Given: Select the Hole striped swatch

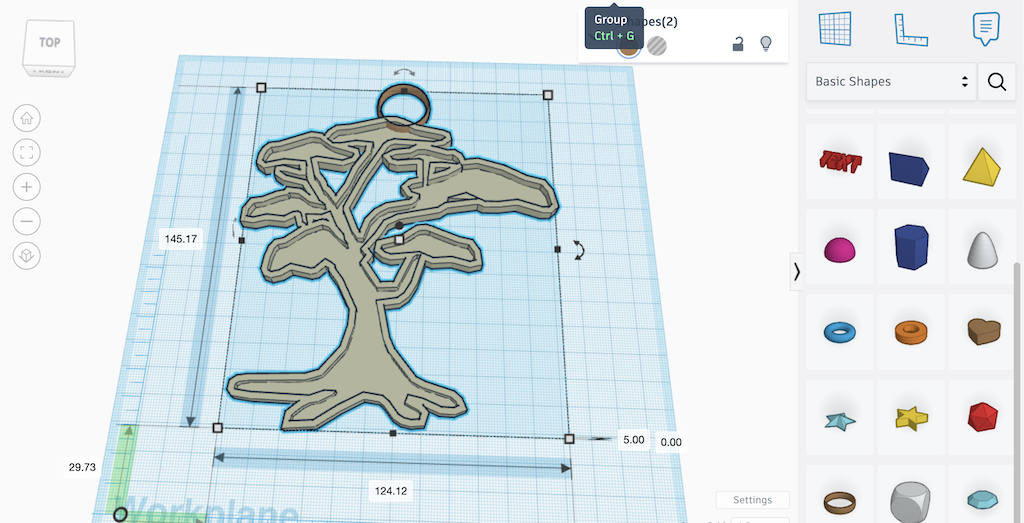Looking at the screenshot, I should 657,45.
